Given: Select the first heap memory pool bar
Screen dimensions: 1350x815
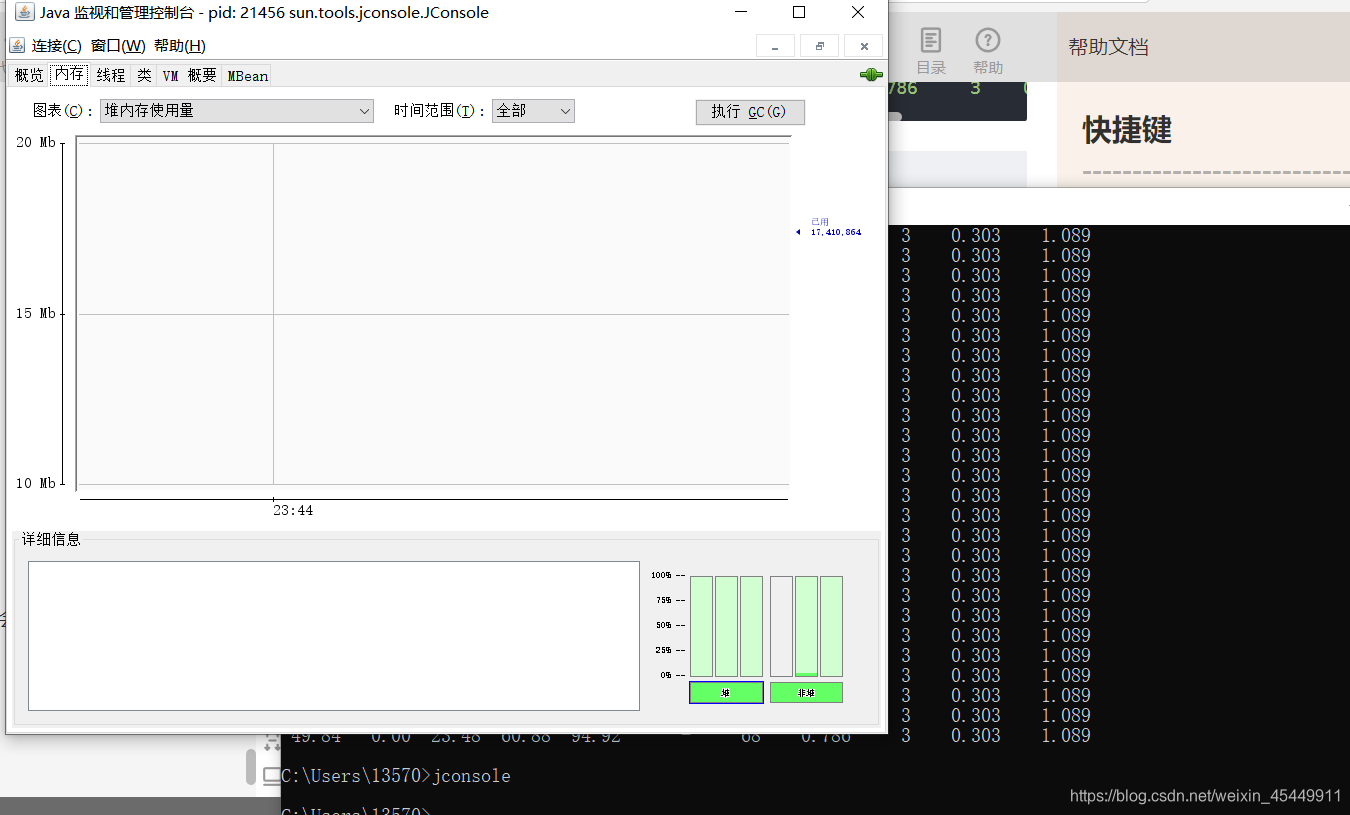Looking at the screenshot, I should tap(701, 626).
